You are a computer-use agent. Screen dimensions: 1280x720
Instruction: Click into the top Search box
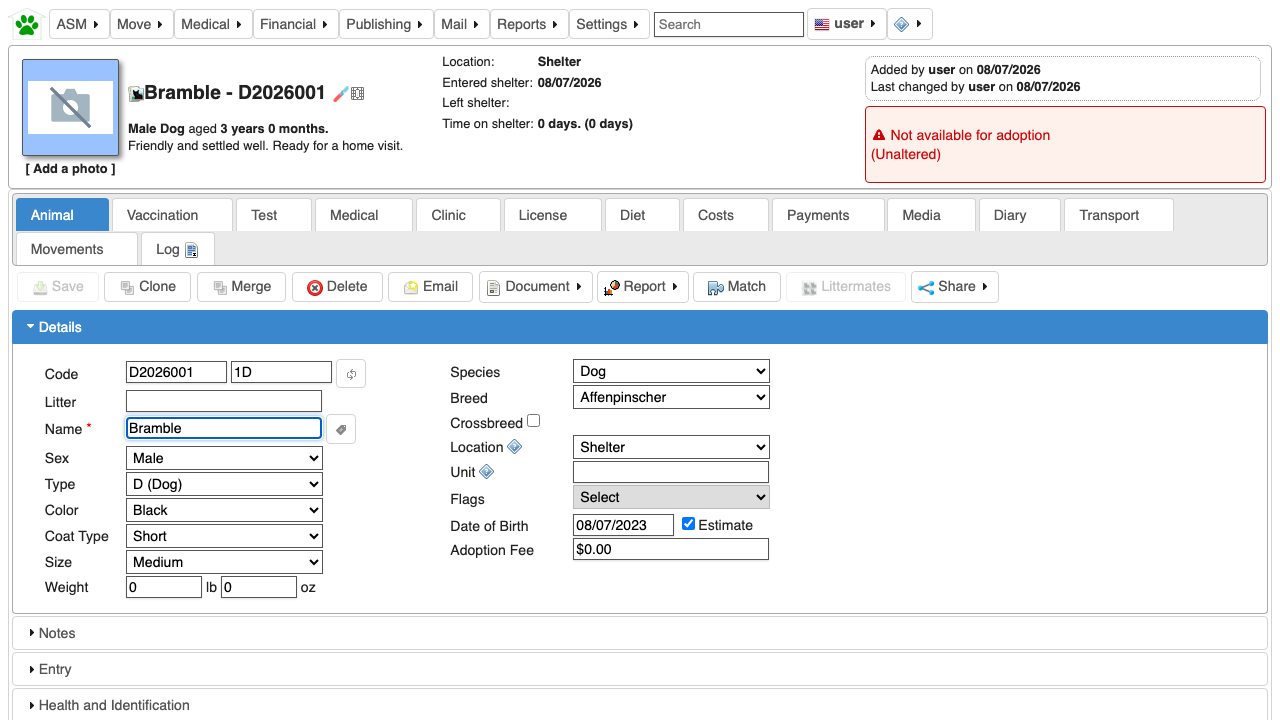729,24
